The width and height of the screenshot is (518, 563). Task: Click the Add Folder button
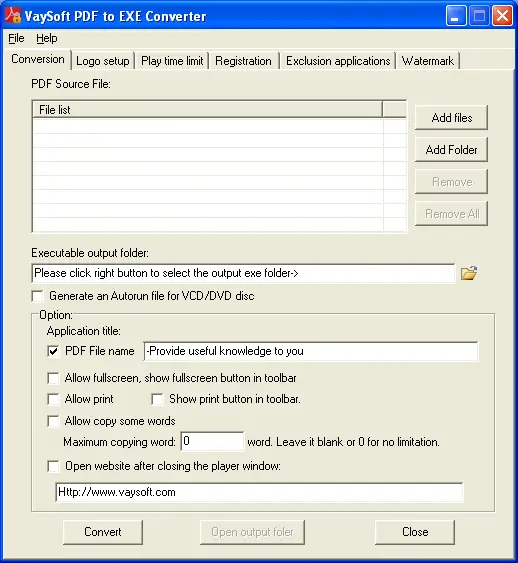tap(452, 149)
